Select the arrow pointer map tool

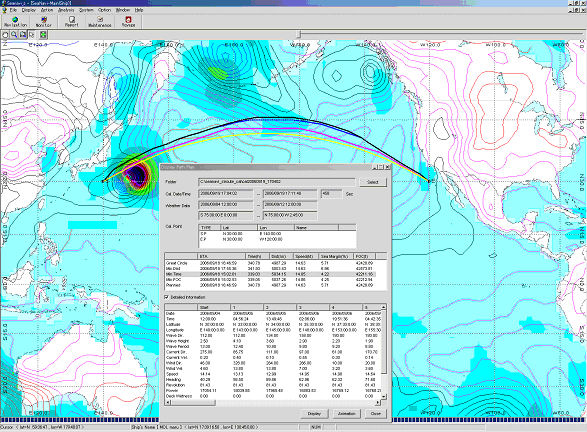tap(32, 35)
